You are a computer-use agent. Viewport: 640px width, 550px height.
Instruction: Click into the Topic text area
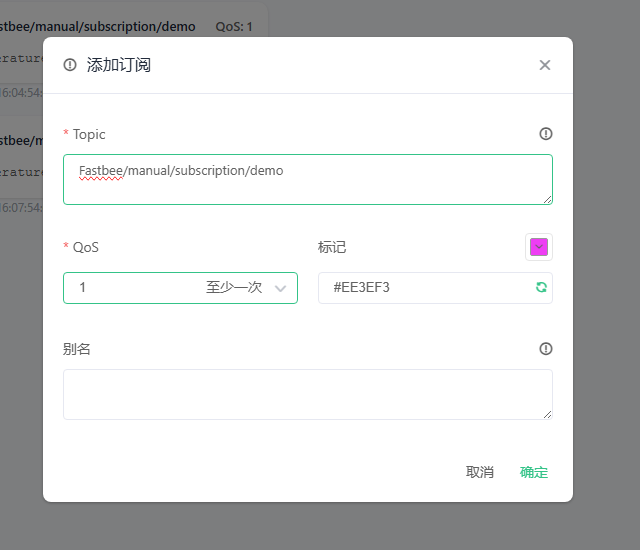308,180
